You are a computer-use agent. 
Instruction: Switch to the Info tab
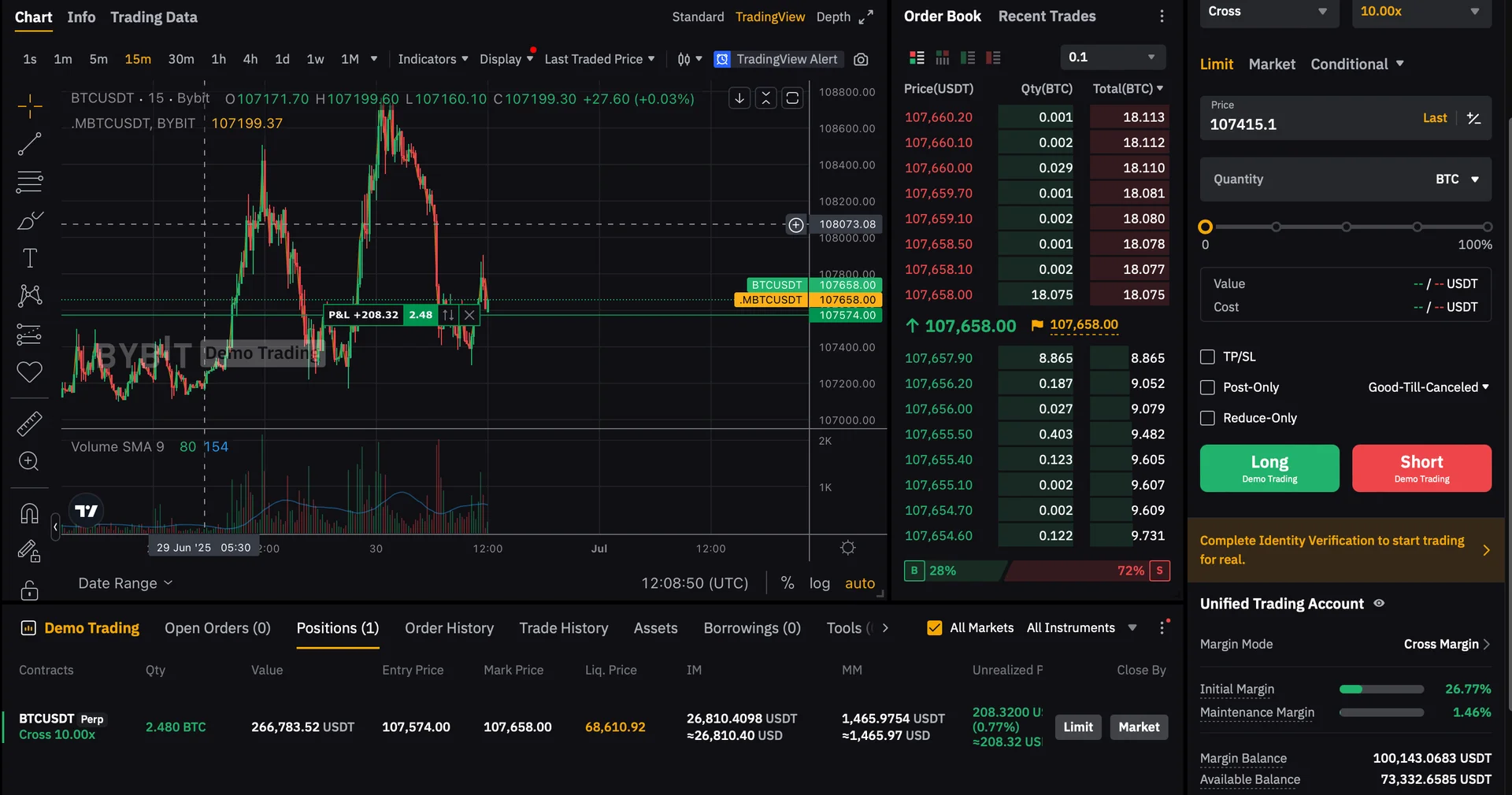pos(81,17)
